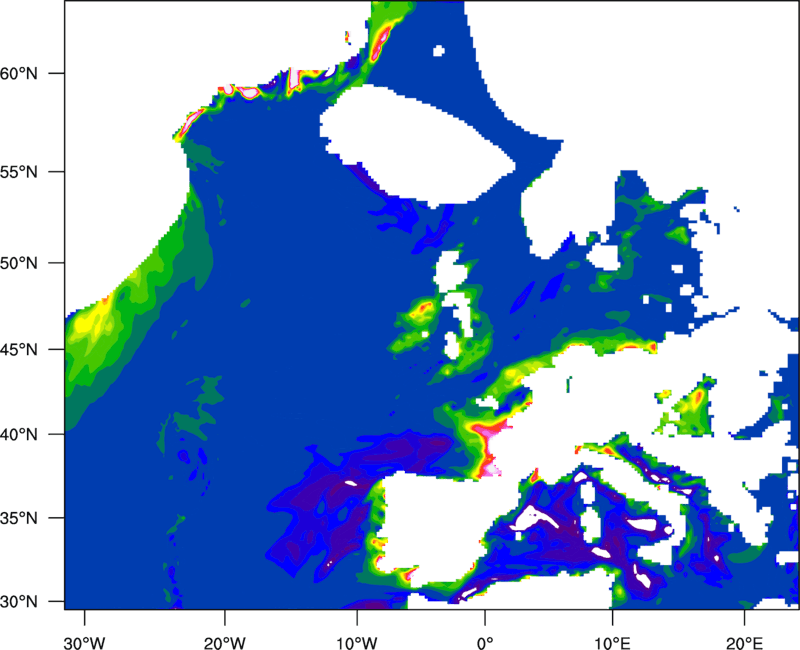The height and width of the screenshot is (650, 800).
Task: Click the 50°N latitude label
Action: (19, 263)
